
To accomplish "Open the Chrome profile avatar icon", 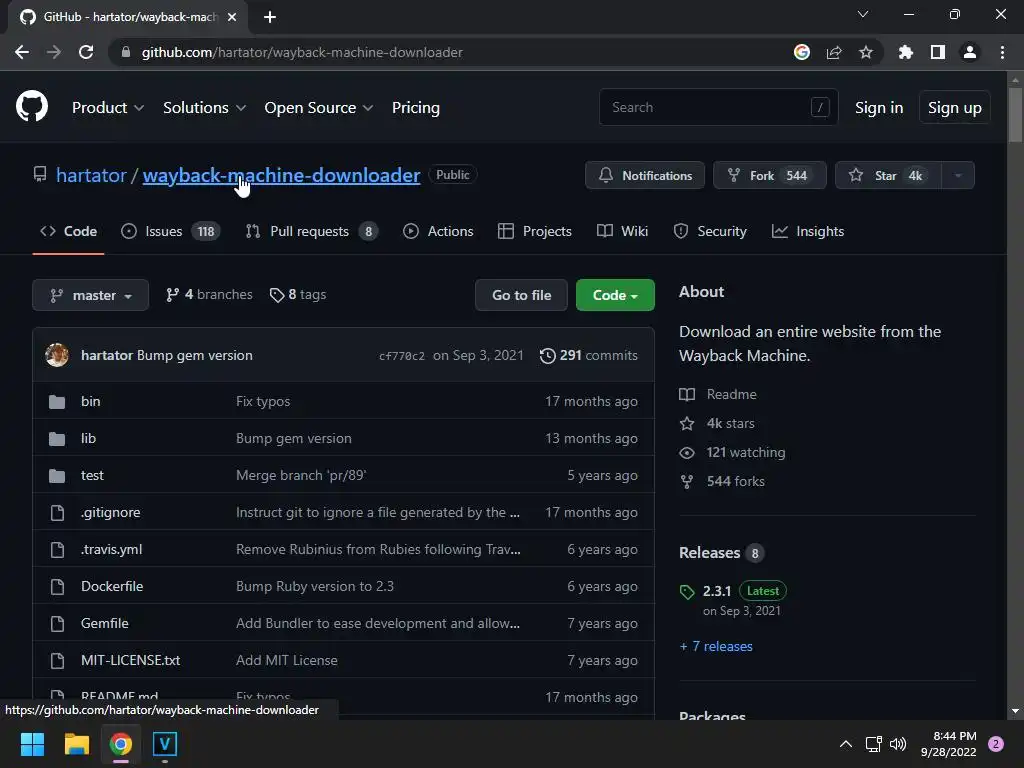I will click(970, 52).
